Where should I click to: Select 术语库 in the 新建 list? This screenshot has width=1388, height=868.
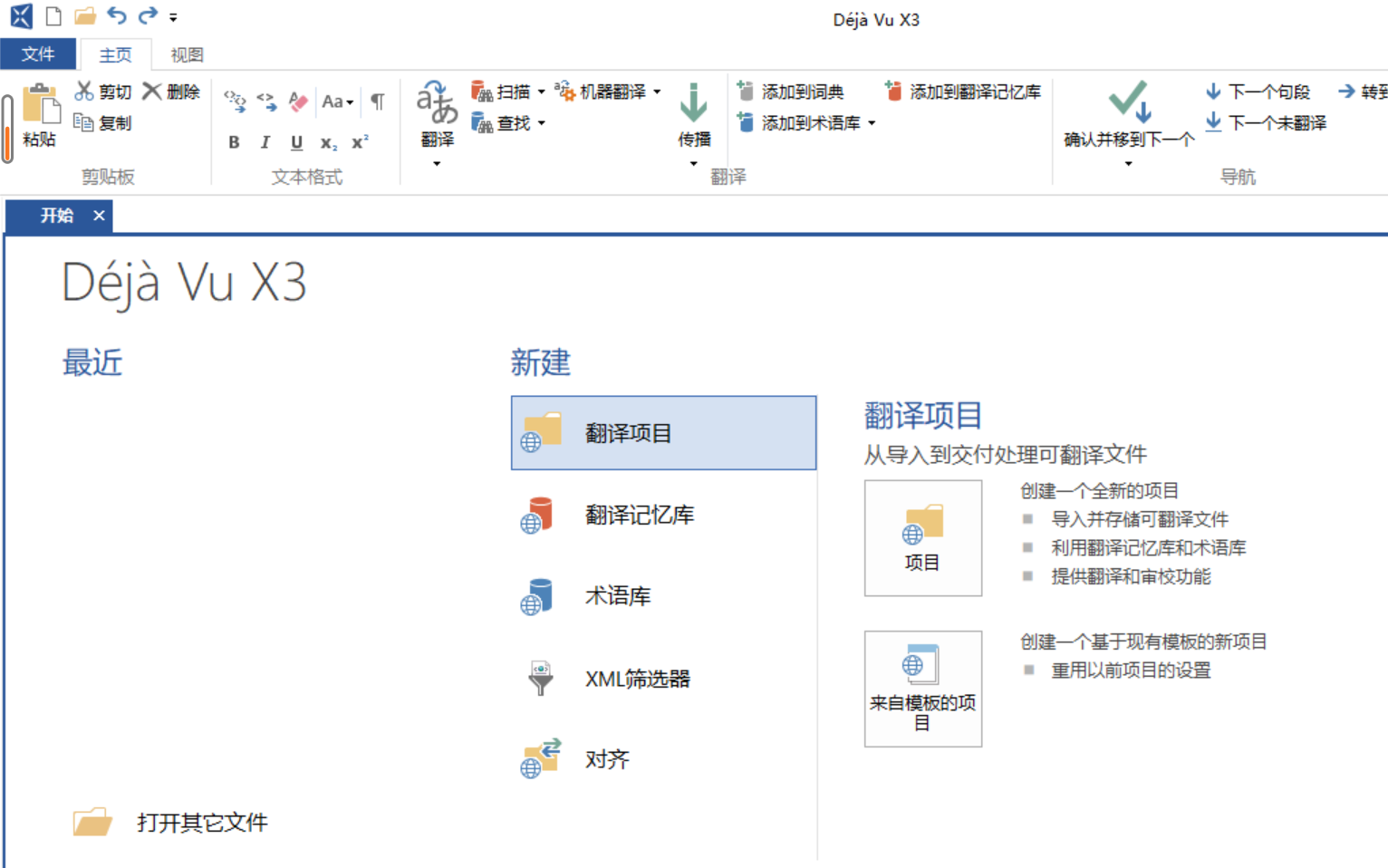pos(663,596)
